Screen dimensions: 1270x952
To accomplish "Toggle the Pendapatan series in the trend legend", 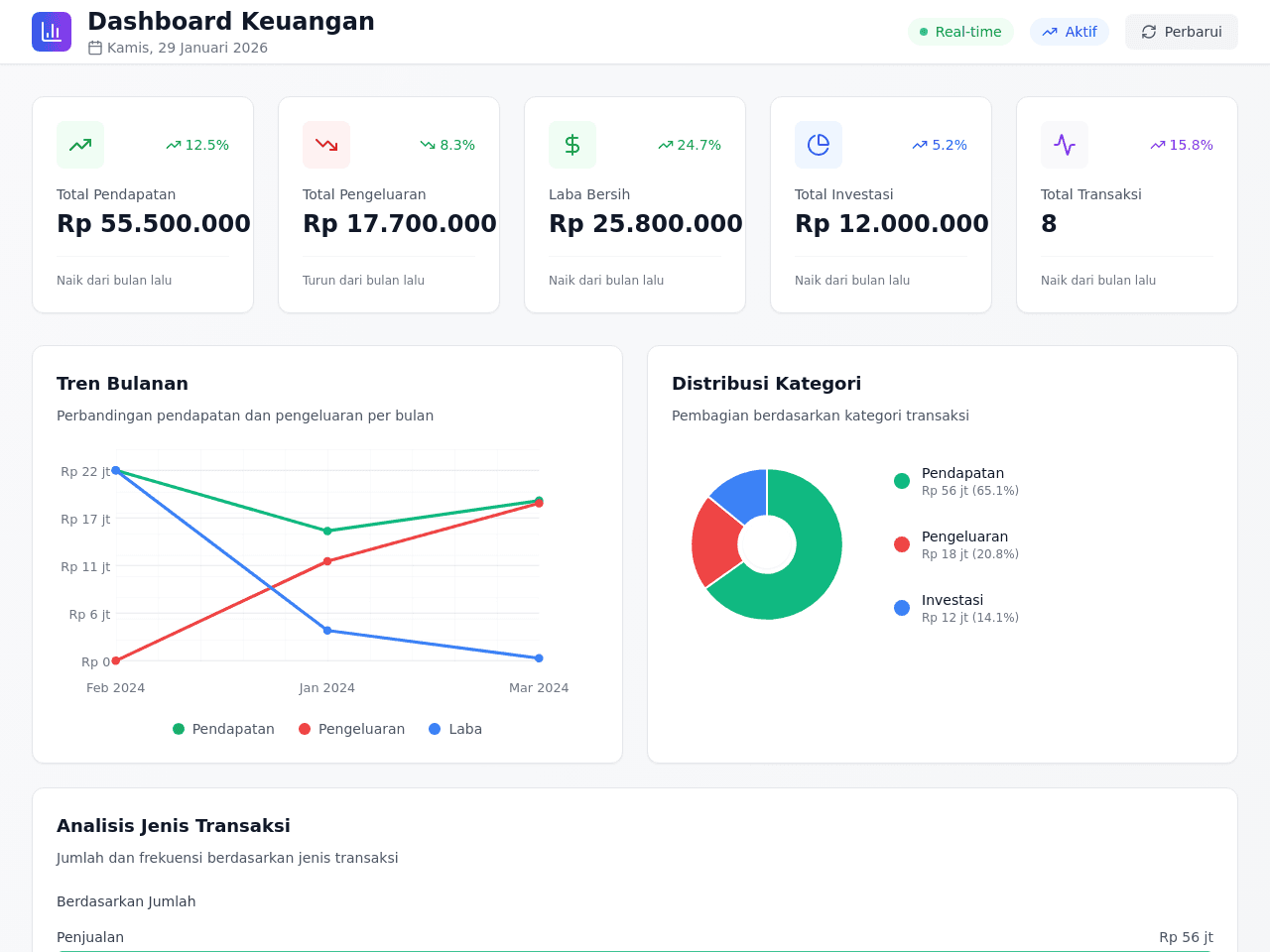I will tap(223, 729).
